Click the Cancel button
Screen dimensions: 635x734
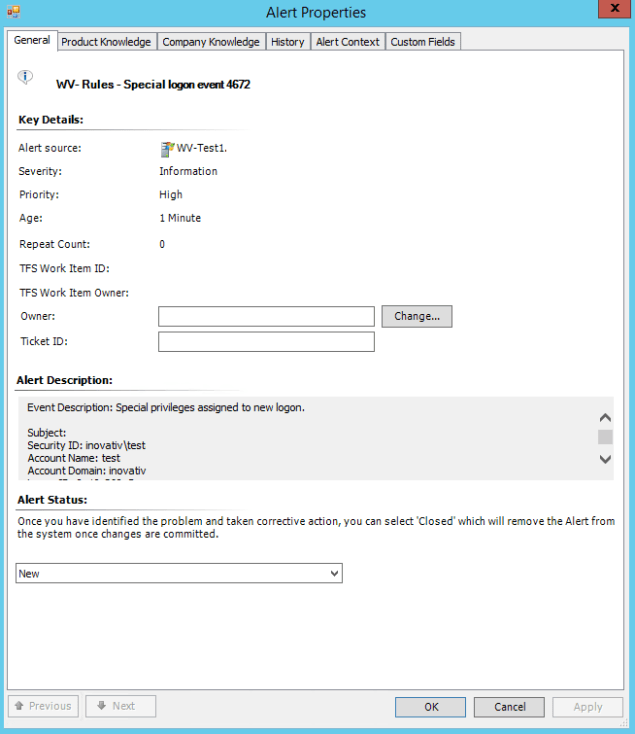click(509, 707)
